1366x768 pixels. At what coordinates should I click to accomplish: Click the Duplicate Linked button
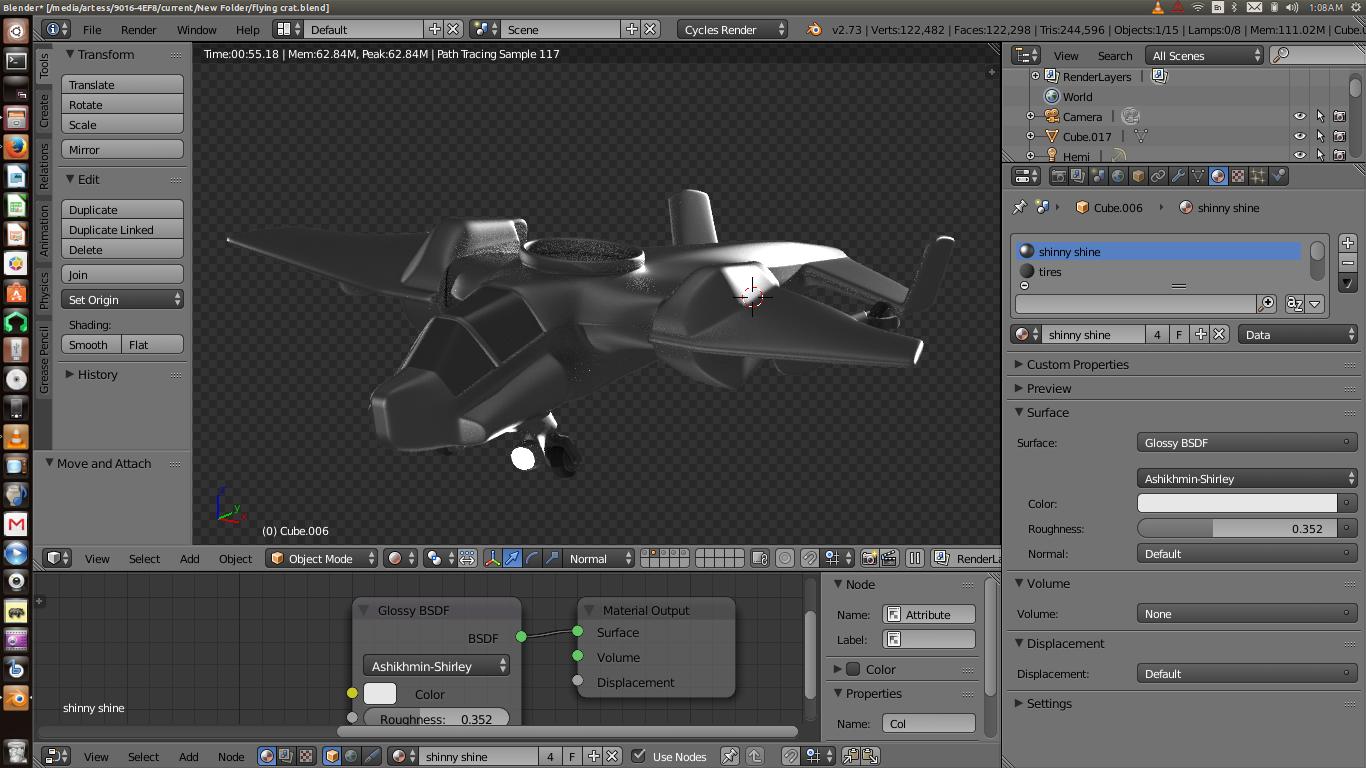pos(122,230)
